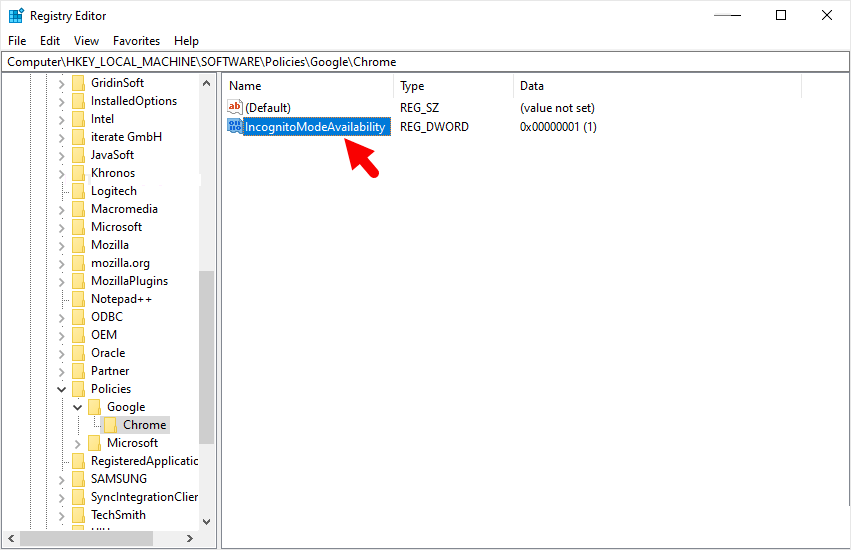Click the REG_SZ type cell
Image resolution: width=851 pixels, height=550 pixels.
(x=419, y=108)
